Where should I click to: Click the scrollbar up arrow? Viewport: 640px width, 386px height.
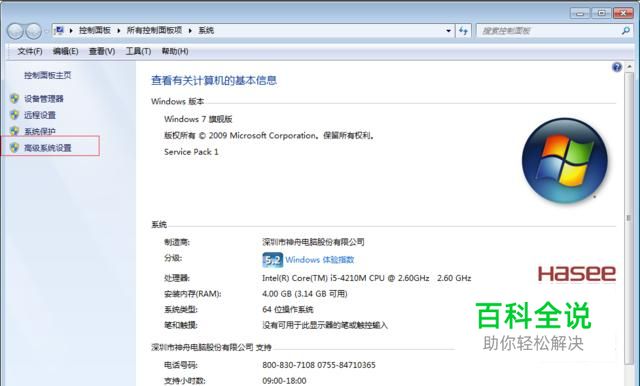(x=629, y=67)
